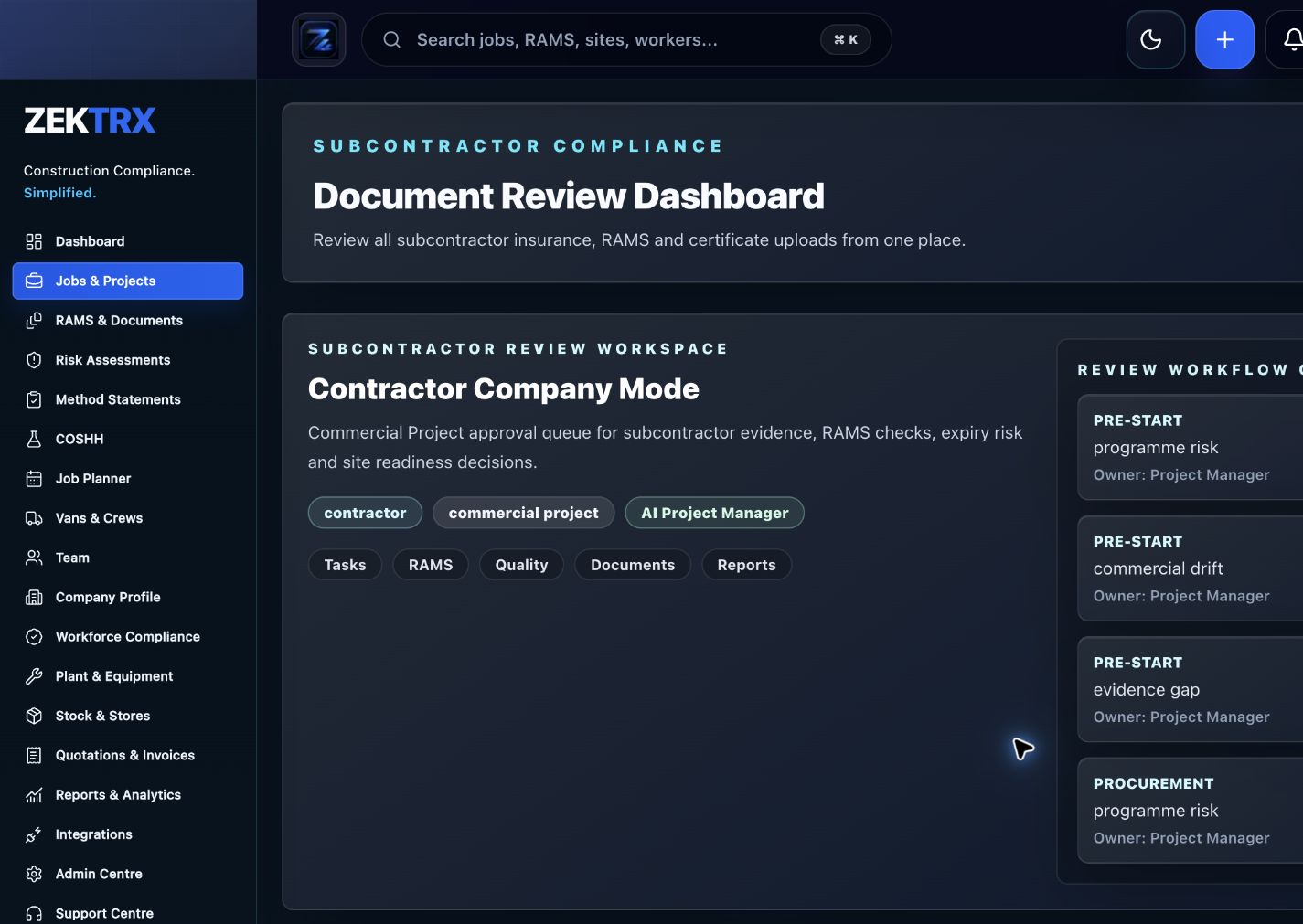Click the RAMS & Documents copy icon
Viewport: 1303px width, 924px height.
pyautogui.click(x=34, y=321)
